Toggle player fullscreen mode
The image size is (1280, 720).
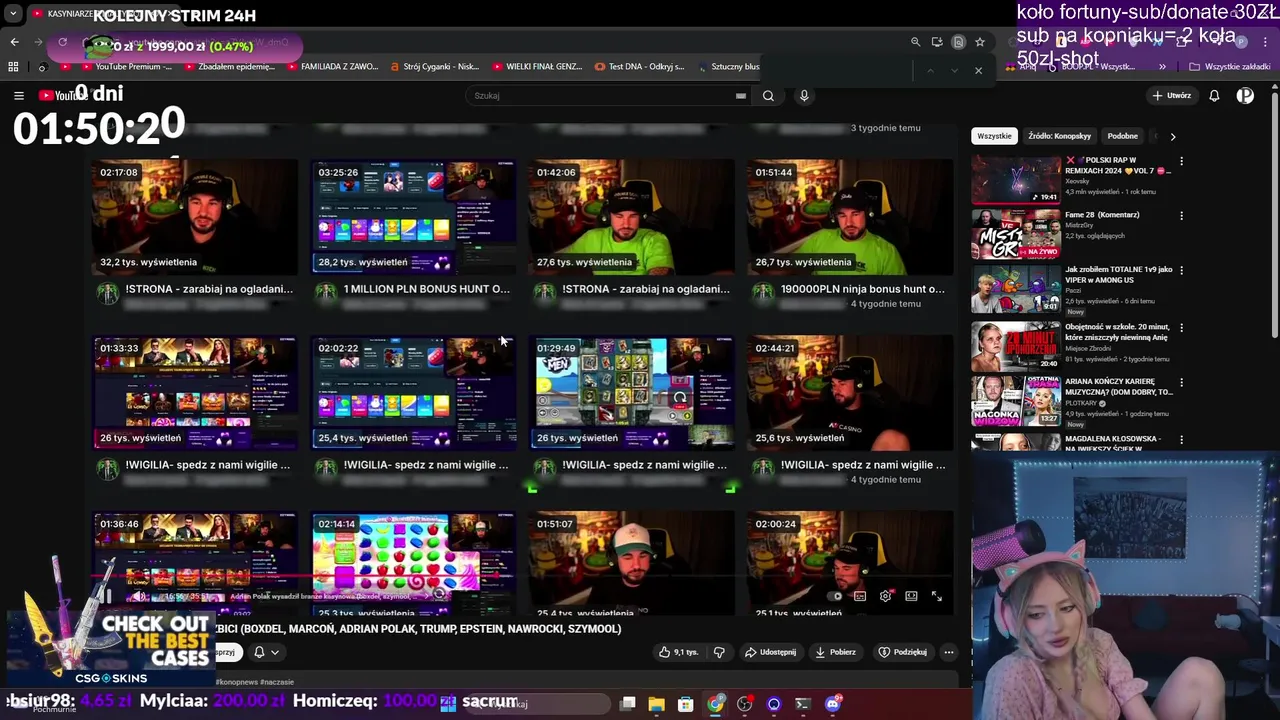937,596
